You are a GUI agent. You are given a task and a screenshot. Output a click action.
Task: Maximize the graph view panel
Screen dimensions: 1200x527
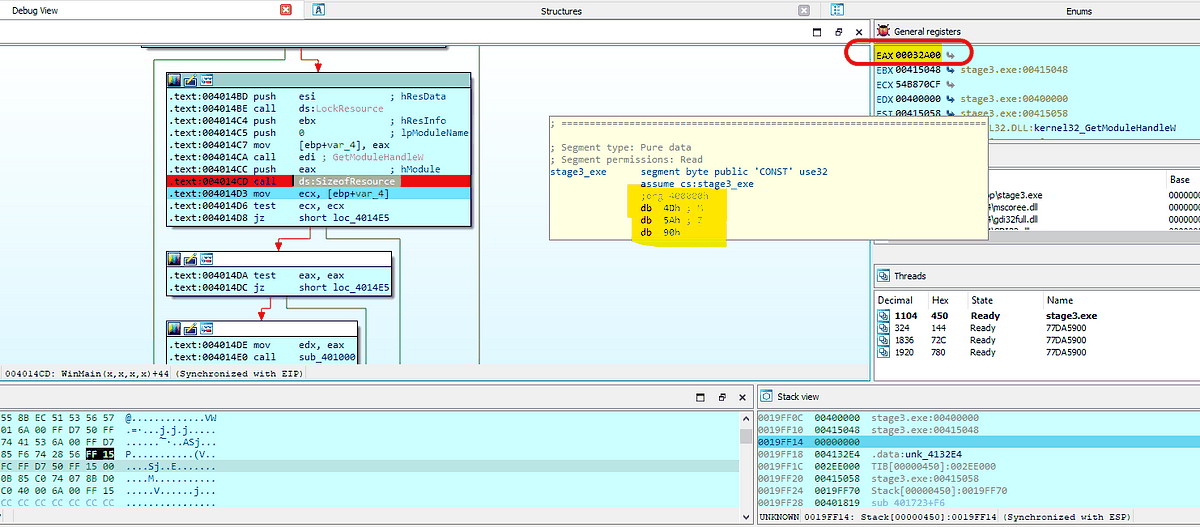tap(817, 32)
